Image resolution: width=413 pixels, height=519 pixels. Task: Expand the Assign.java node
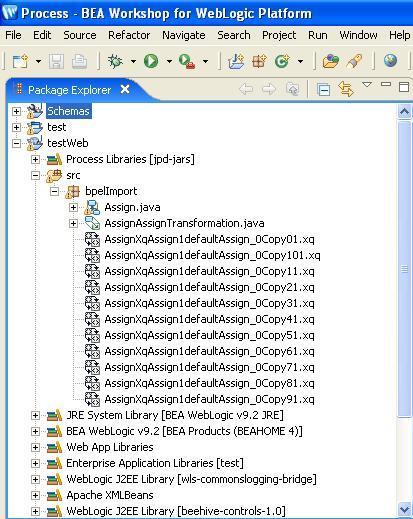(x=73, y=207)
